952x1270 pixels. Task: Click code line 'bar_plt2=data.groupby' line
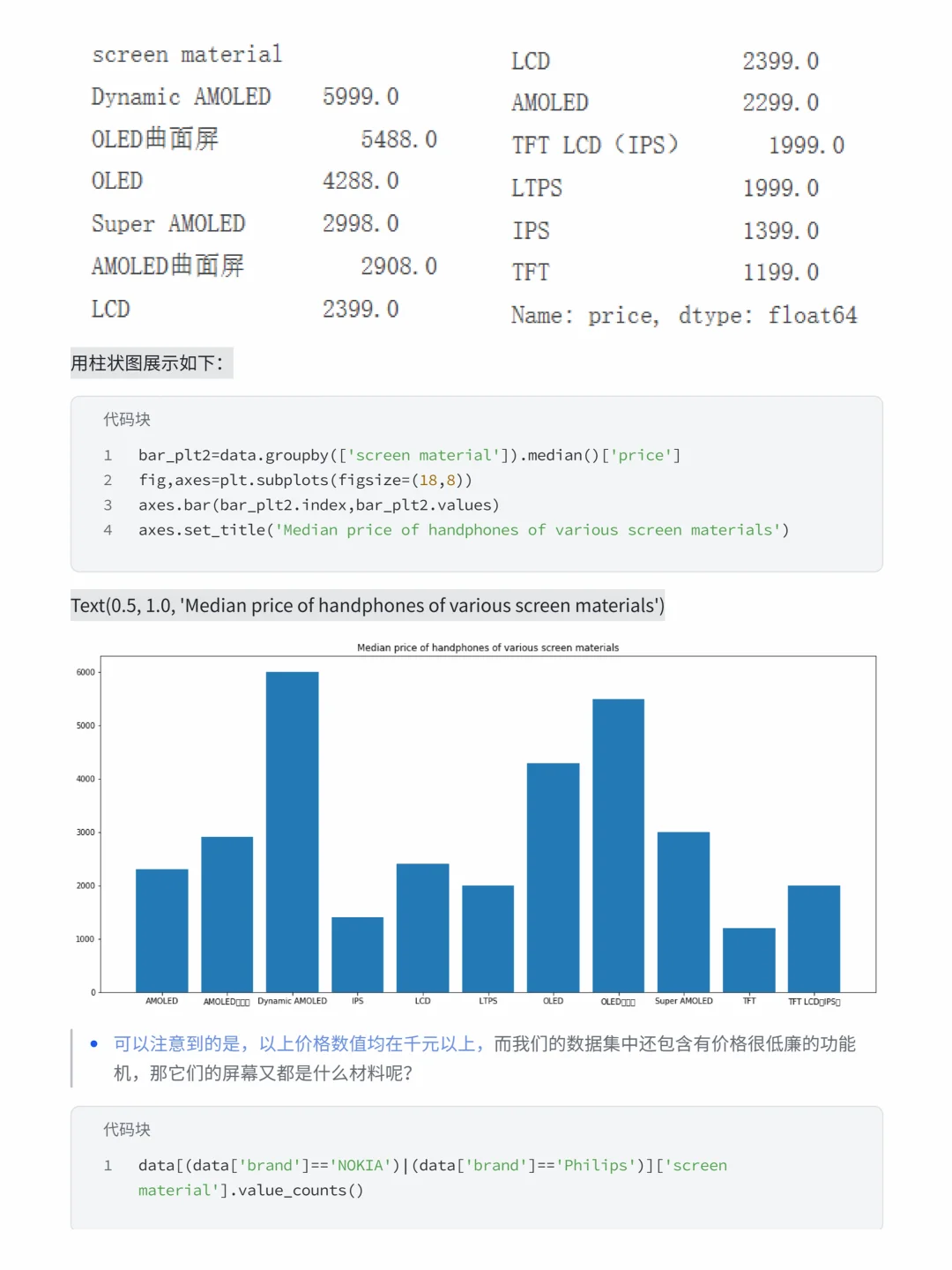click(x=410, y=455)
